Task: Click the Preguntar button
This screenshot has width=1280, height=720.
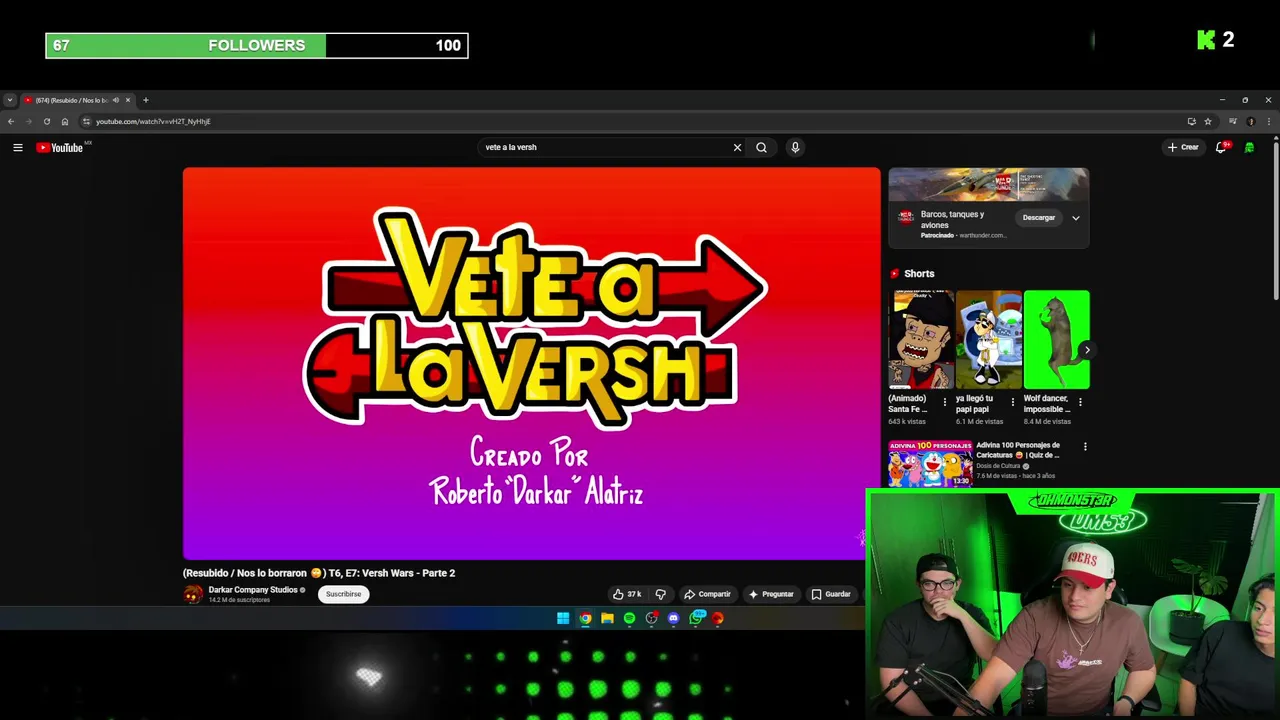Action: click(x=770, y=594)
